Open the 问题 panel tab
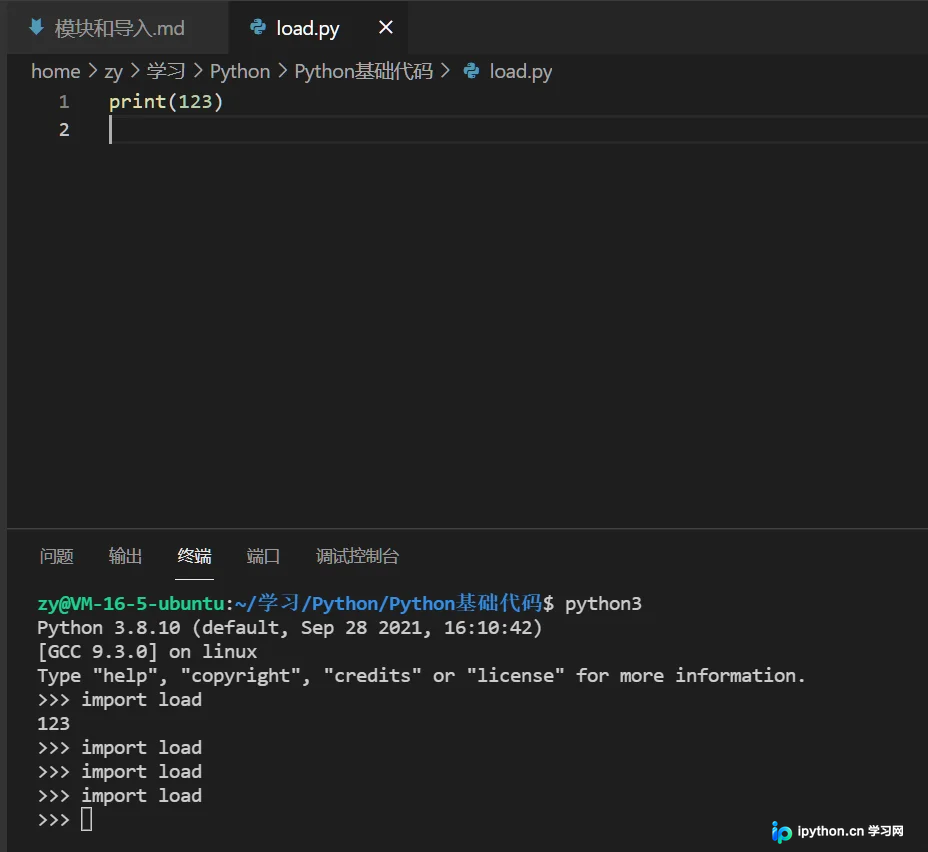The height and width of the screenshot is (852, 928). coord(57,556)
